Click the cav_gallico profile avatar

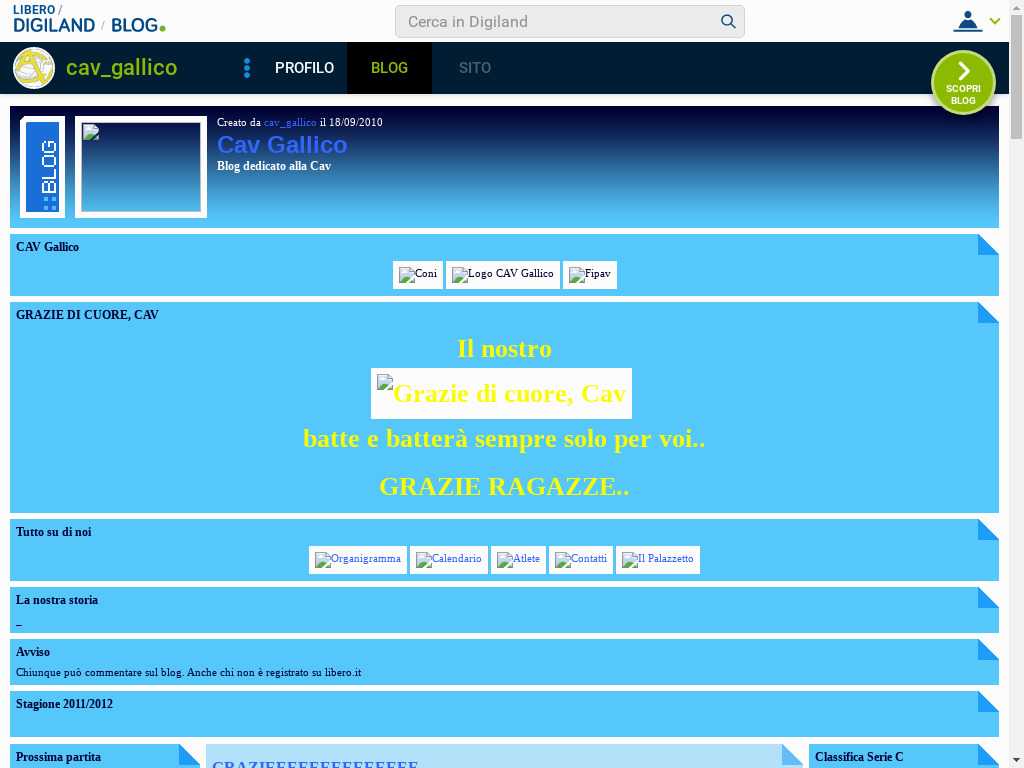tap(34, 68)
